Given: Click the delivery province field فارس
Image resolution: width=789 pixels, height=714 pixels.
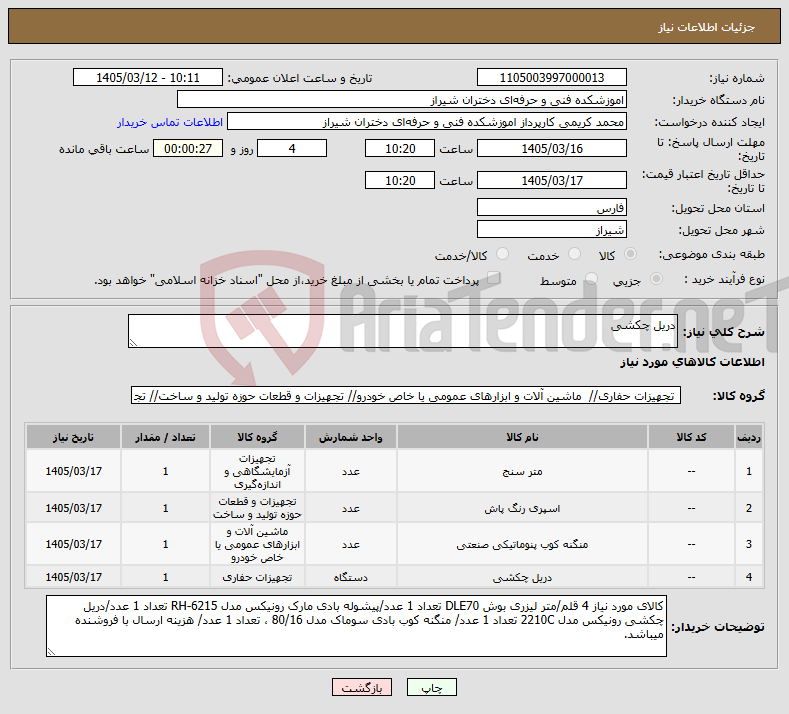Looking at the screenshot, I should (x=551, y=207).
